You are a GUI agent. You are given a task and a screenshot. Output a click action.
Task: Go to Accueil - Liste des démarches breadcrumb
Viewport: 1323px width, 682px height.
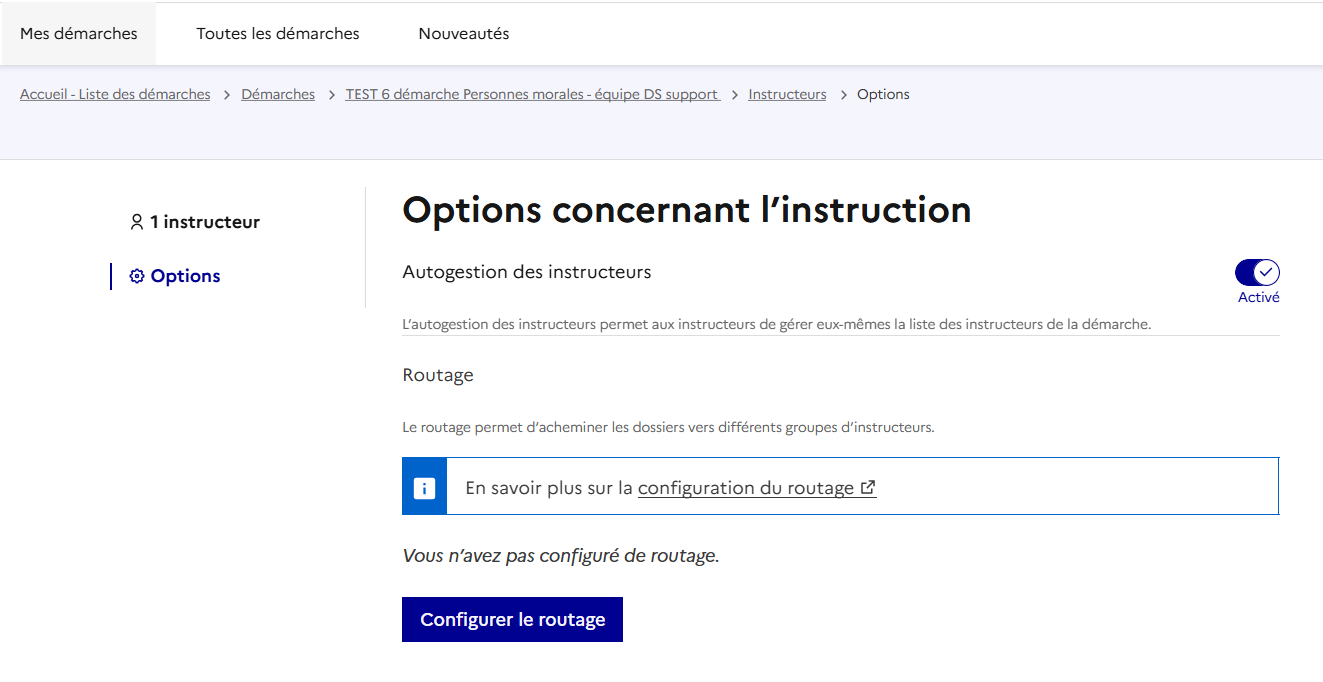coord(115,94)
